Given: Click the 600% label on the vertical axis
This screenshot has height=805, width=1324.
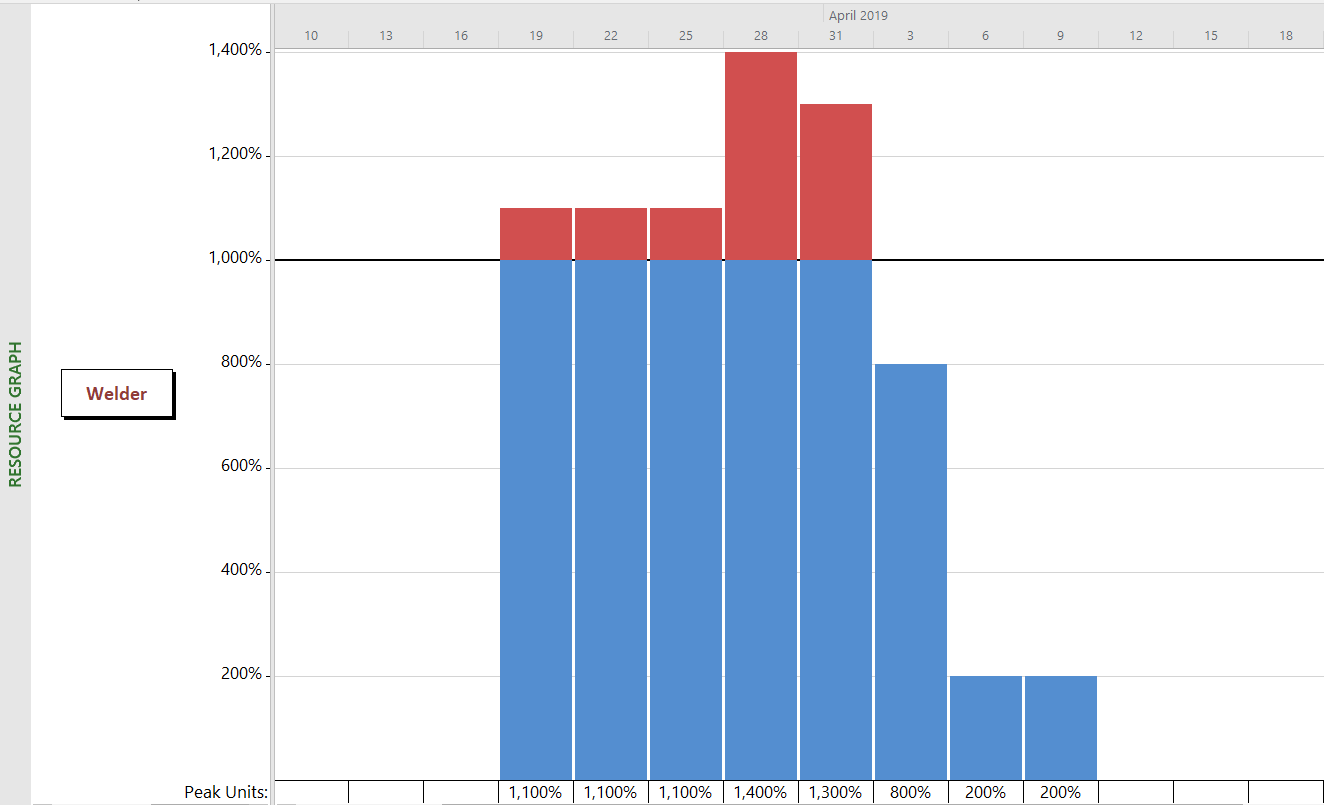Looking at the screenshot, I should tap(241, 466).
